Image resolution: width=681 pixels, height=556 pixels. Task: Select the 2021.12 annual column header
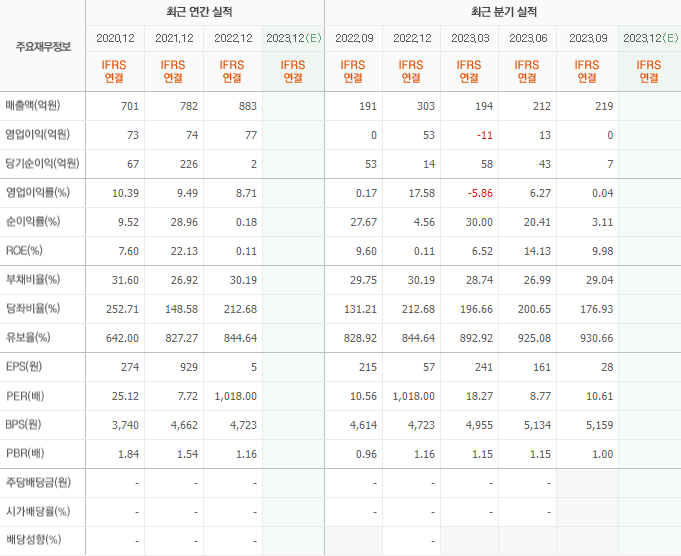(x=174, y=38)
